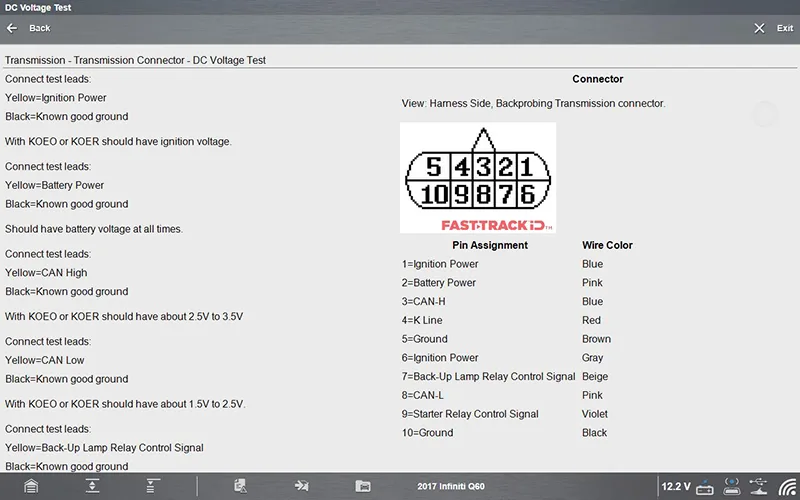Viewport: 800px width, 500px height.
Task: Click the Exit text button
Action: point(784,28)
